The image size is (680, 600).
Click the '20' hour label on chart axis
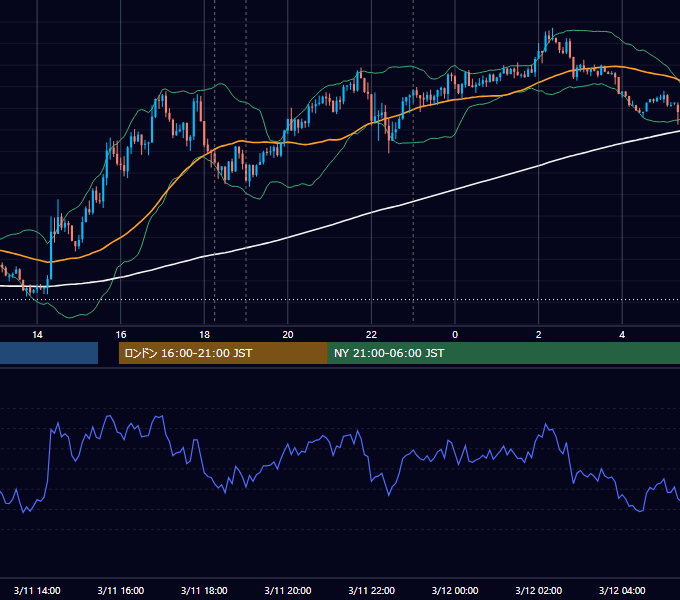(288, 335)
